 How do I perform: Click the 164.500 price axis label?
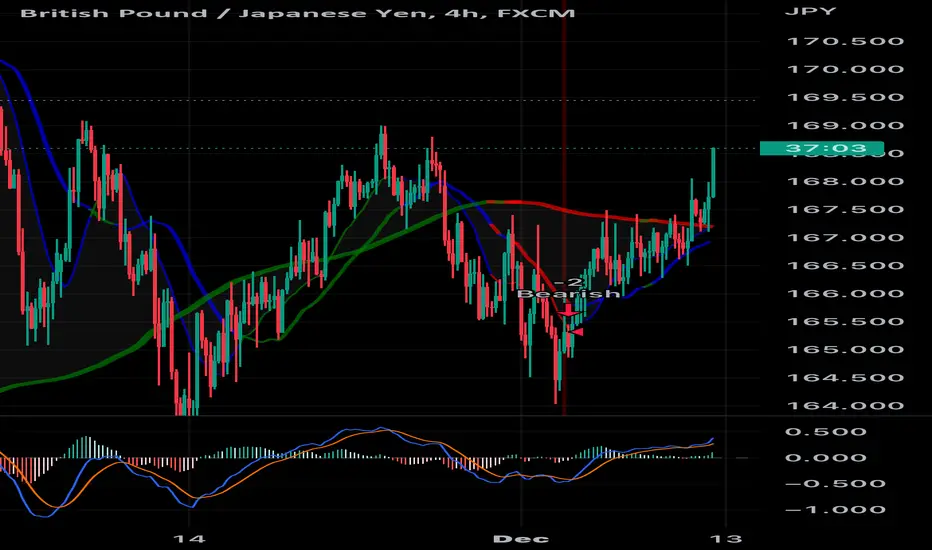845,378
